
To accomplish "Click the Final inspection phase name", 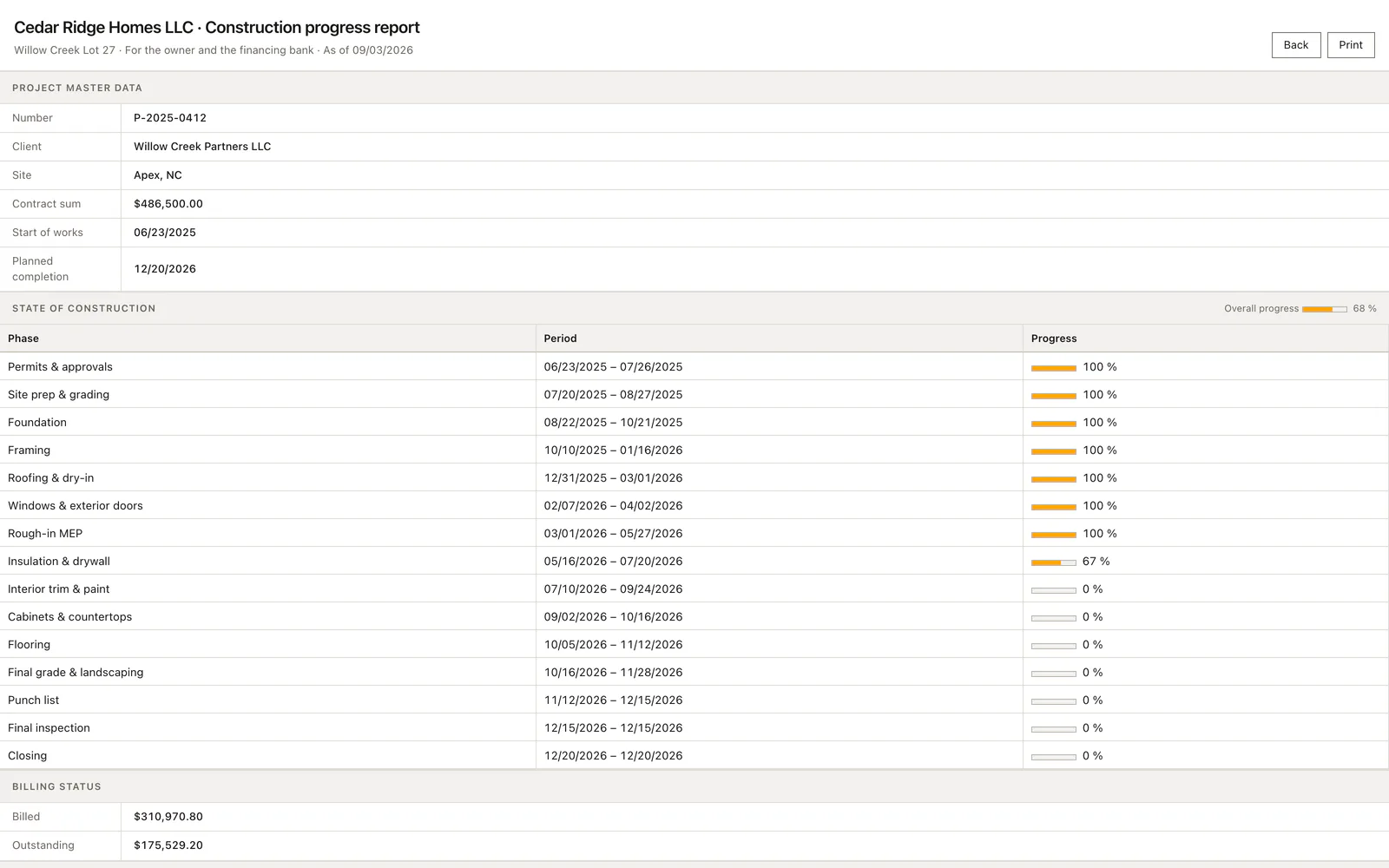I will point(49,728).
